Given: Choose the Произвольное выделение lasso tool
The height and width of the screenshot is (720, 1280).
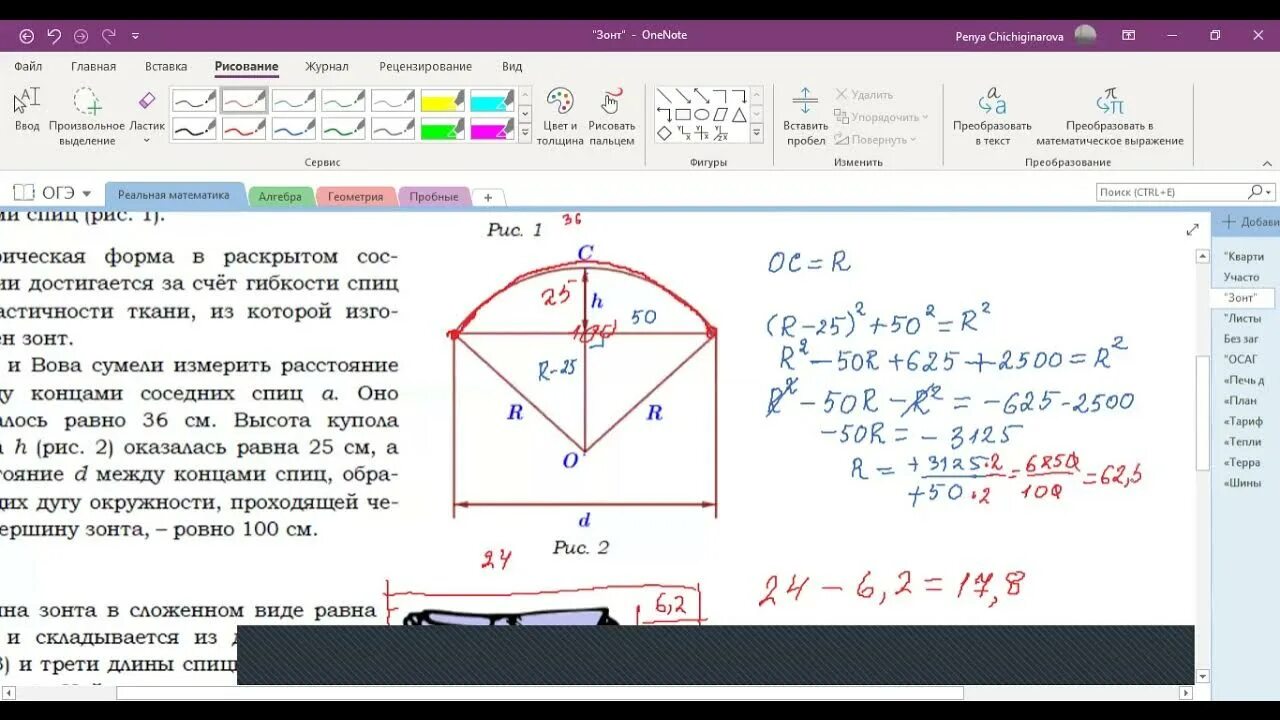Looking at the screenshot, I should point(87,116).
